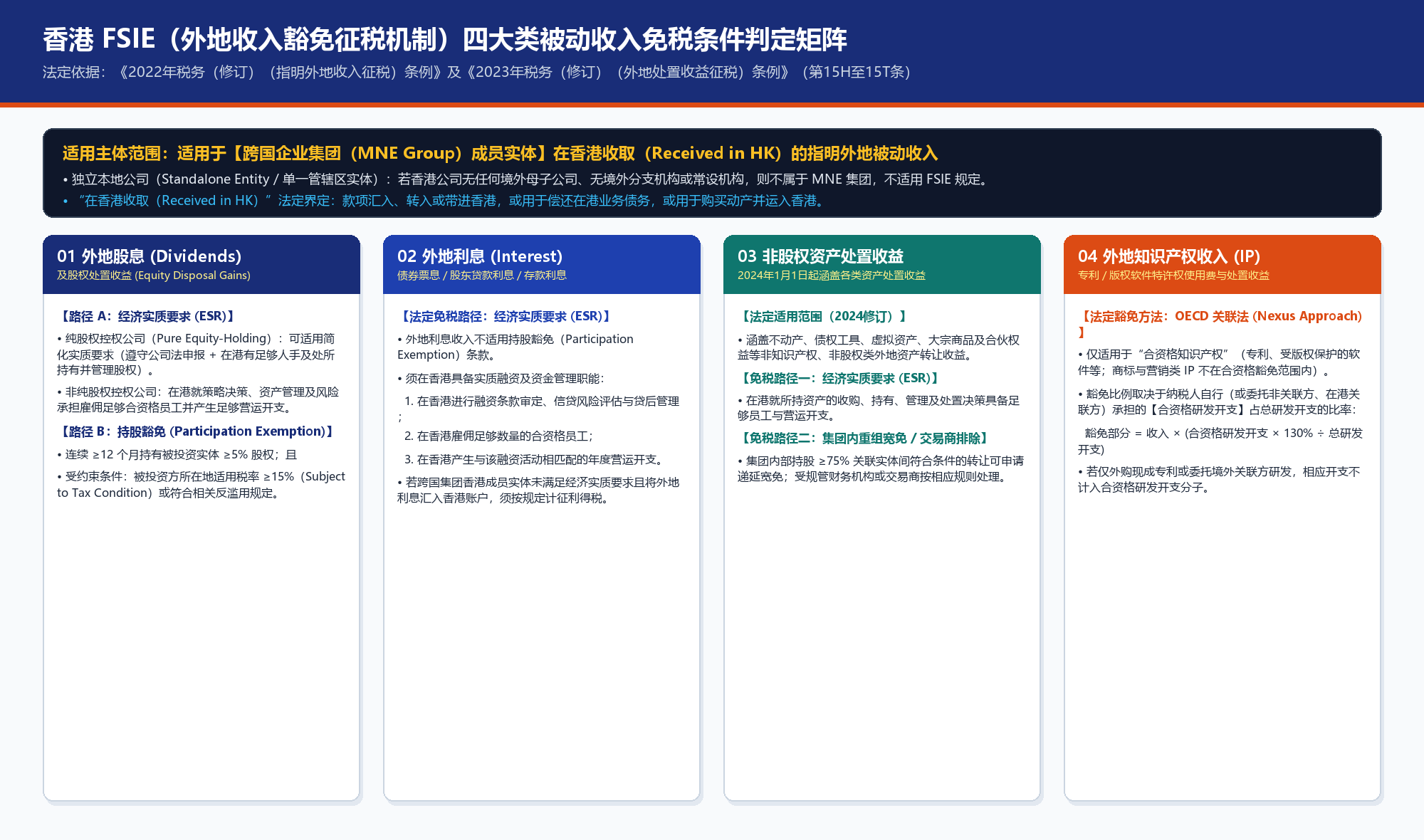
Task: Select card header '02 外地利息 (Interest)'
Action: pos(480,256)
